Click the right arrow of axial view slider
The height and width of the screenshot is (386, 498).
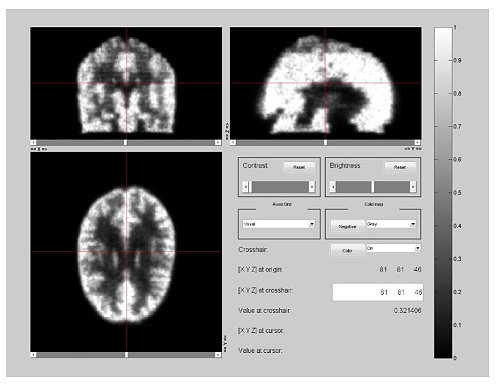click(218, 355)
